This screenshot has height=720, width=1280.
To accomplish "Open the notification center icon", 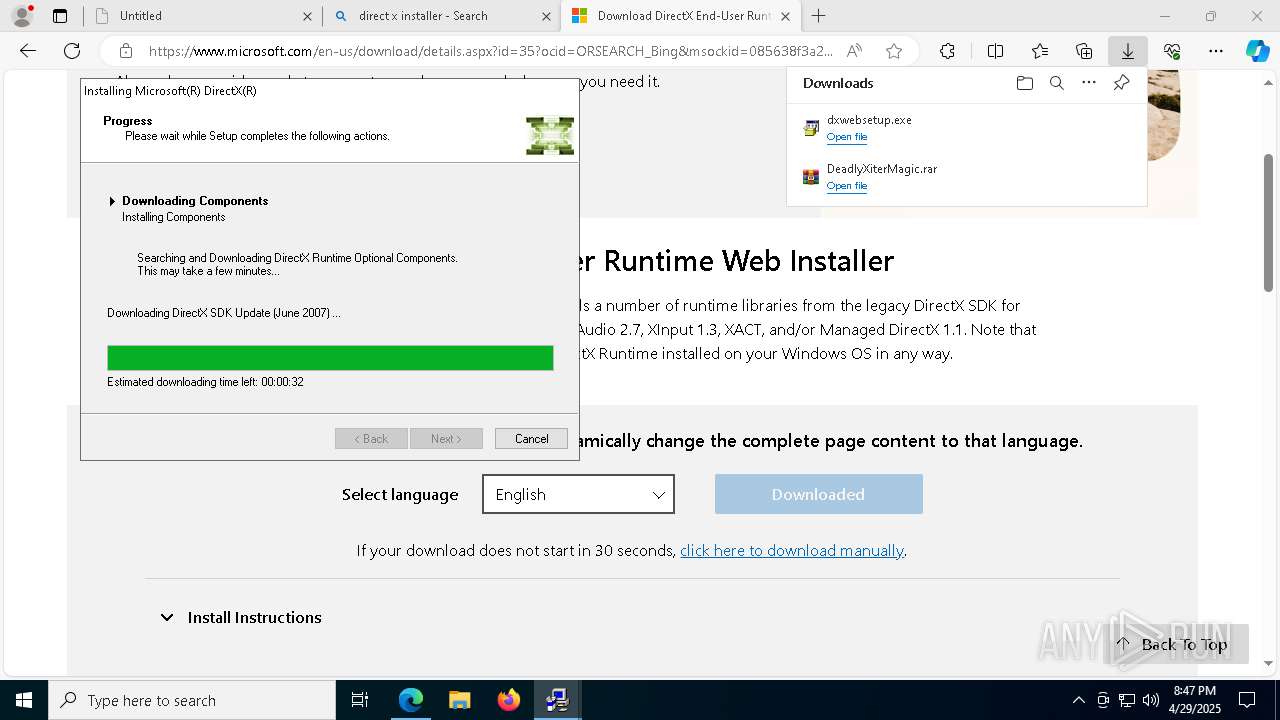I will coord(1247,700).
